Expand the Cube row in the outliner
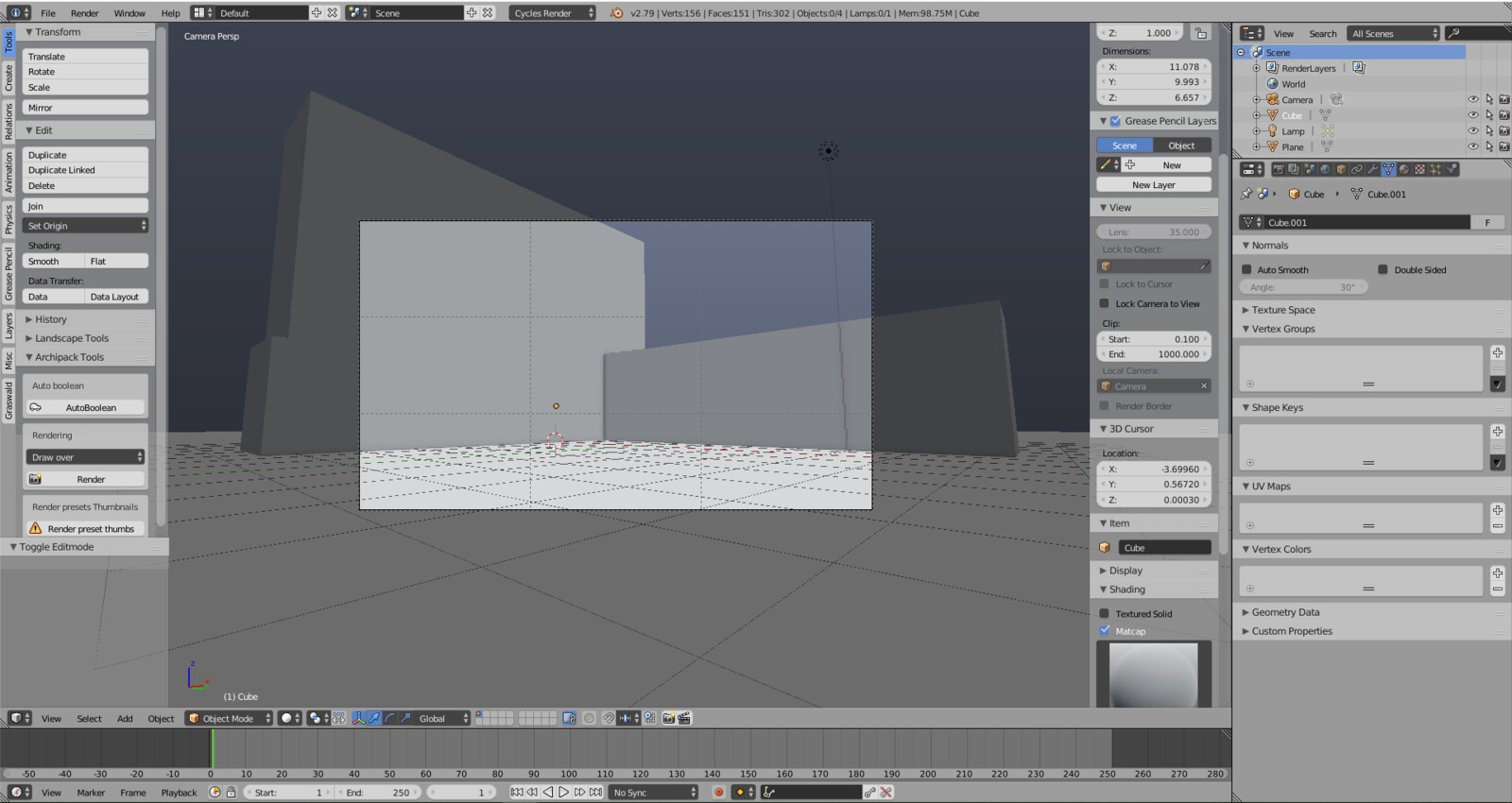Viewport: 1512px width, 803px height. (x=1257, y=115)
